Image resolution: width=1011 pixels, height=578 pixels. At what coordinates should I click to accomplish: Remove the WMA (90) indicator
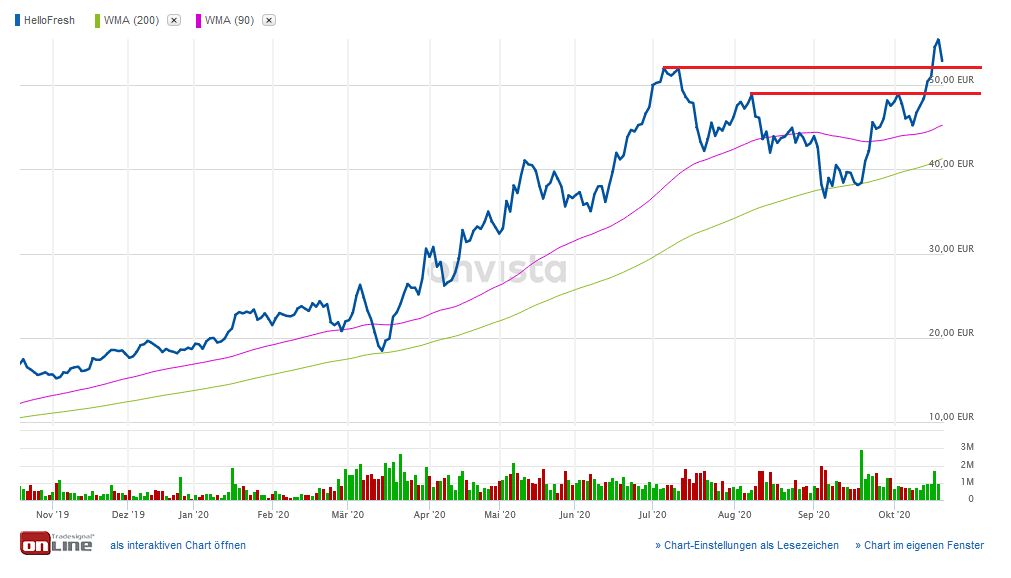(269, 20)
